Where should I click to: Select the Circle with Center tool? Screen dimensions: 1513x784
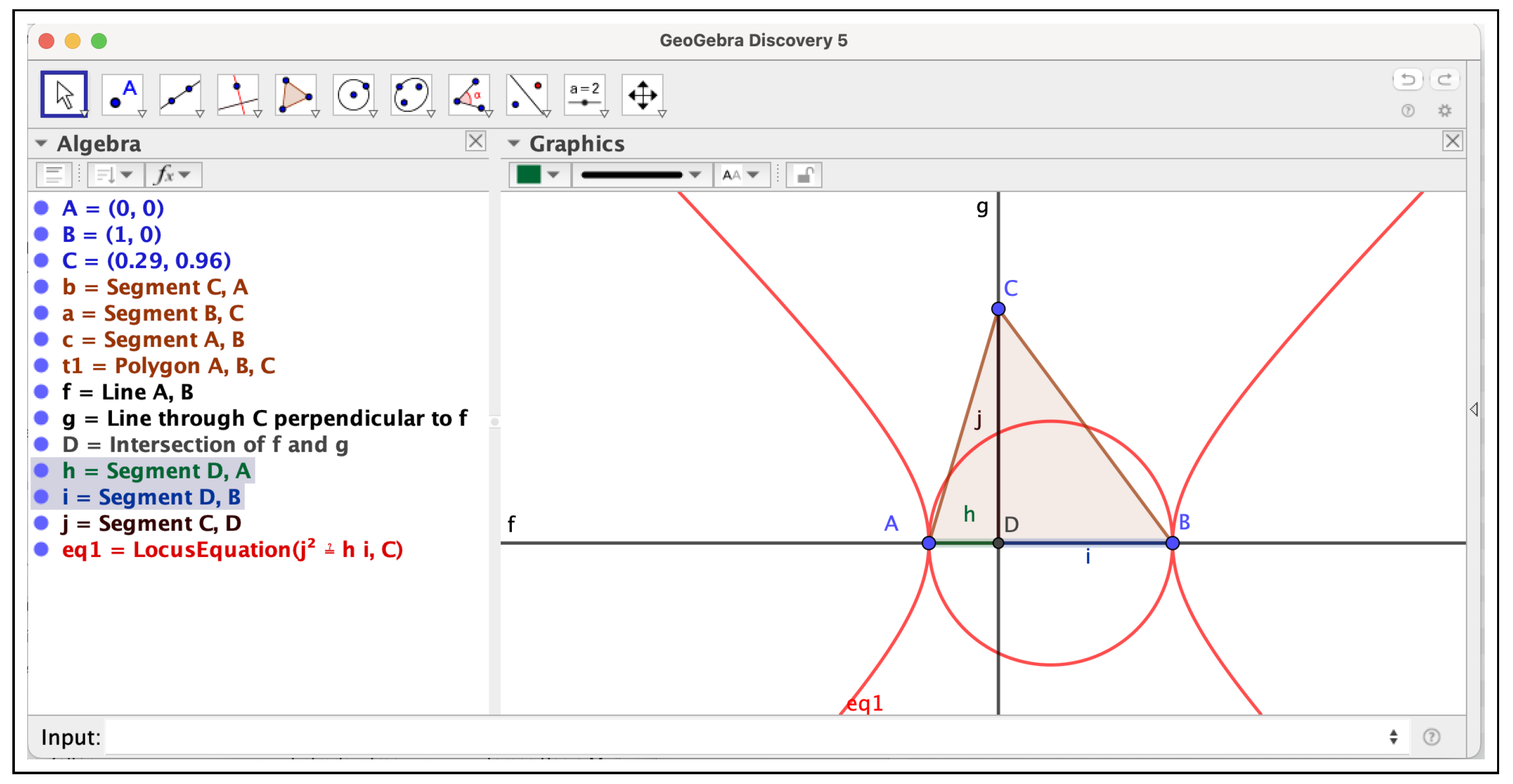click(x=353, y=95)
